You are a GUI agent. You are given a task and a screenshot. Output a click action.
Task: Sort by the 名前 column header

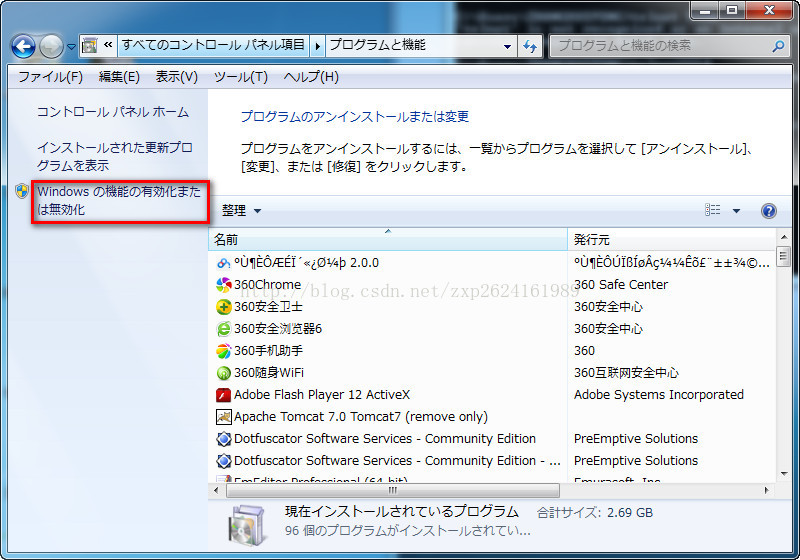pos(388,239)
